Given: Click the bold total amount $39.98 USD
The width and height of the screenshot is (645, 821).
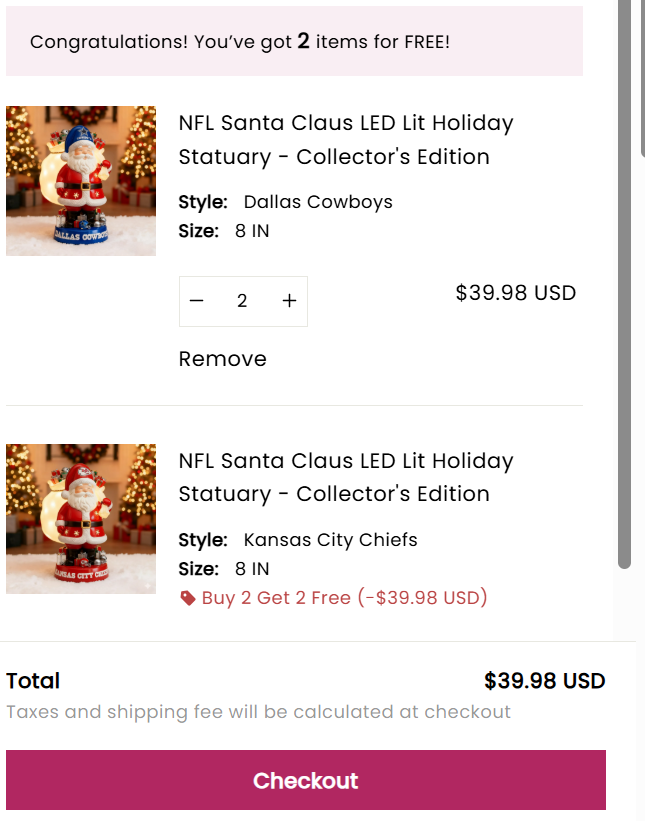Looking at the screenshot, I should pos(544,681).
